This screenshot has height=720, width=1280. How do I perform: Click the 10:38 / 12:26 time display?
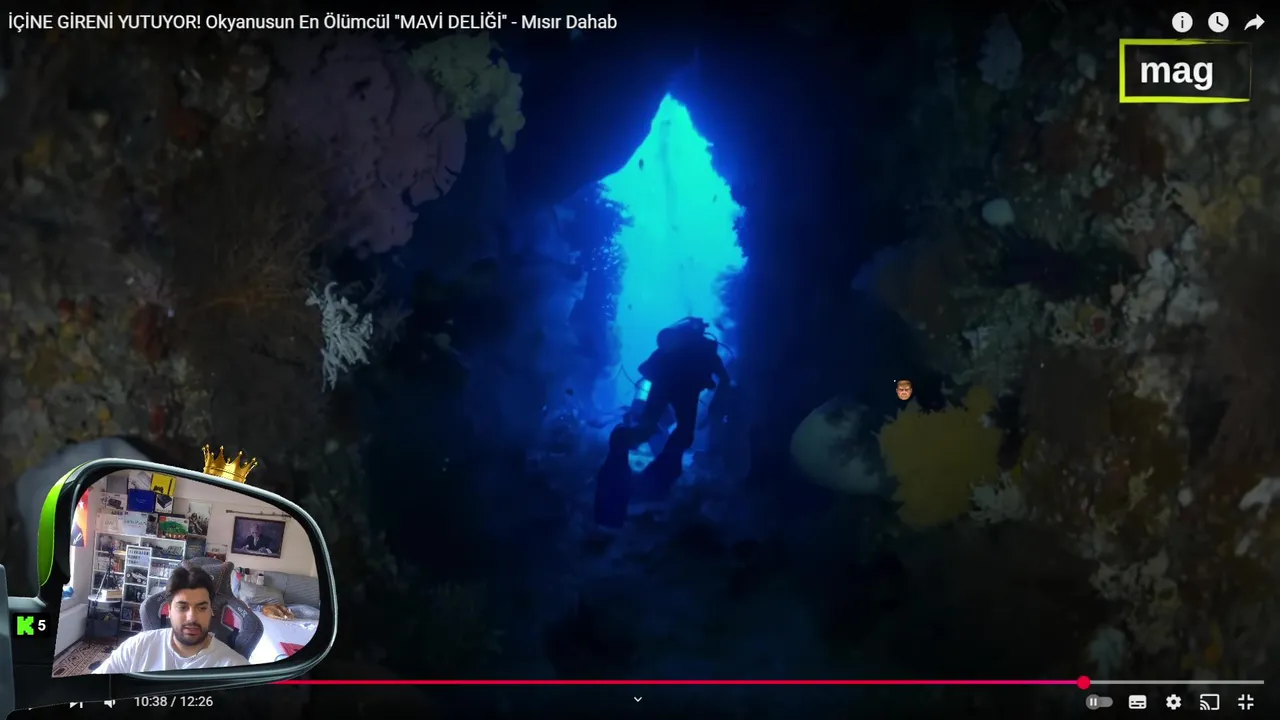[x=173, y=702]
